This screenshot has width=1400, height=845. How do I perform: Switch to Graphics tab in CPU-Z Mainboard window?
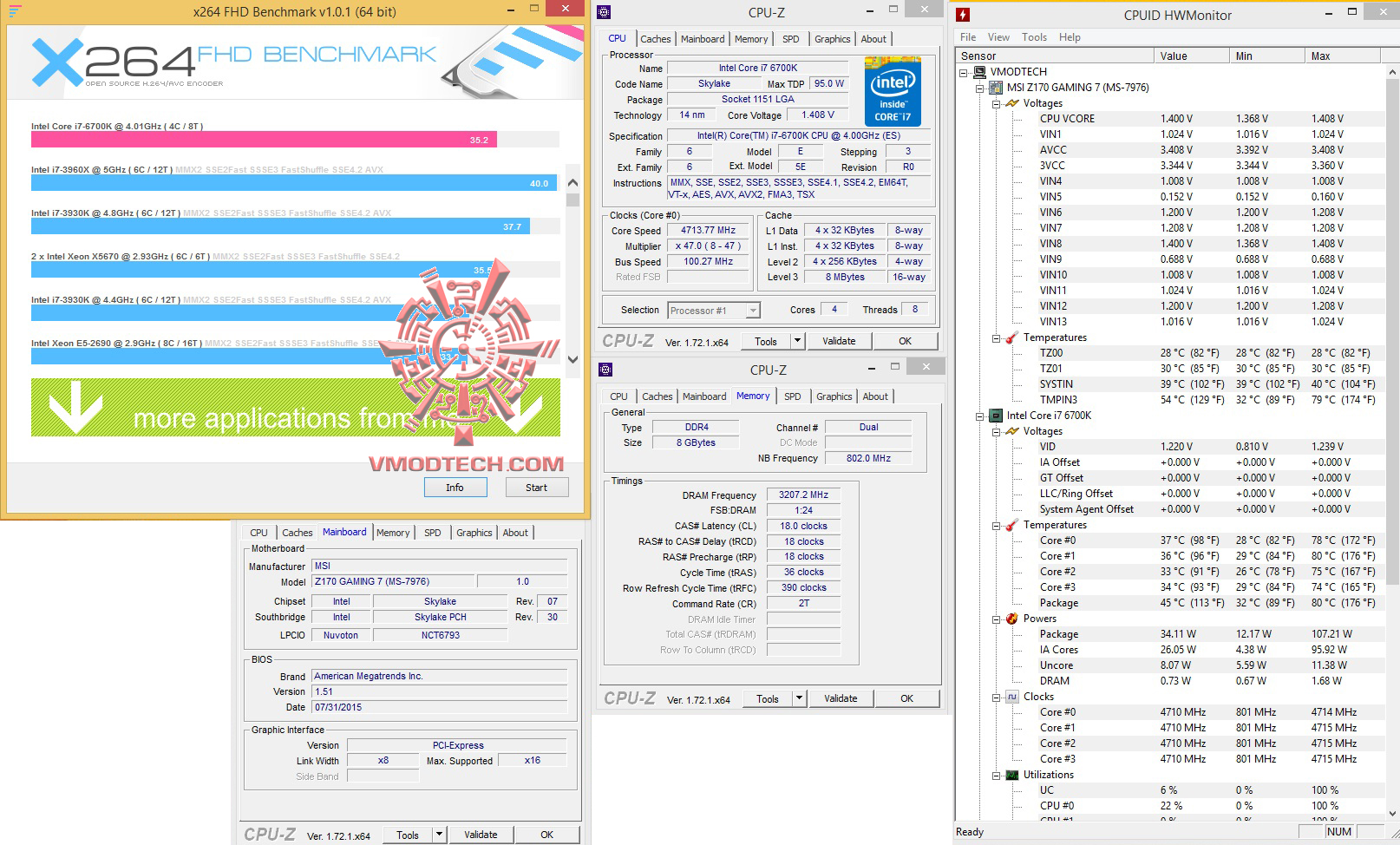pyautogui.click(x=474, y=533)
